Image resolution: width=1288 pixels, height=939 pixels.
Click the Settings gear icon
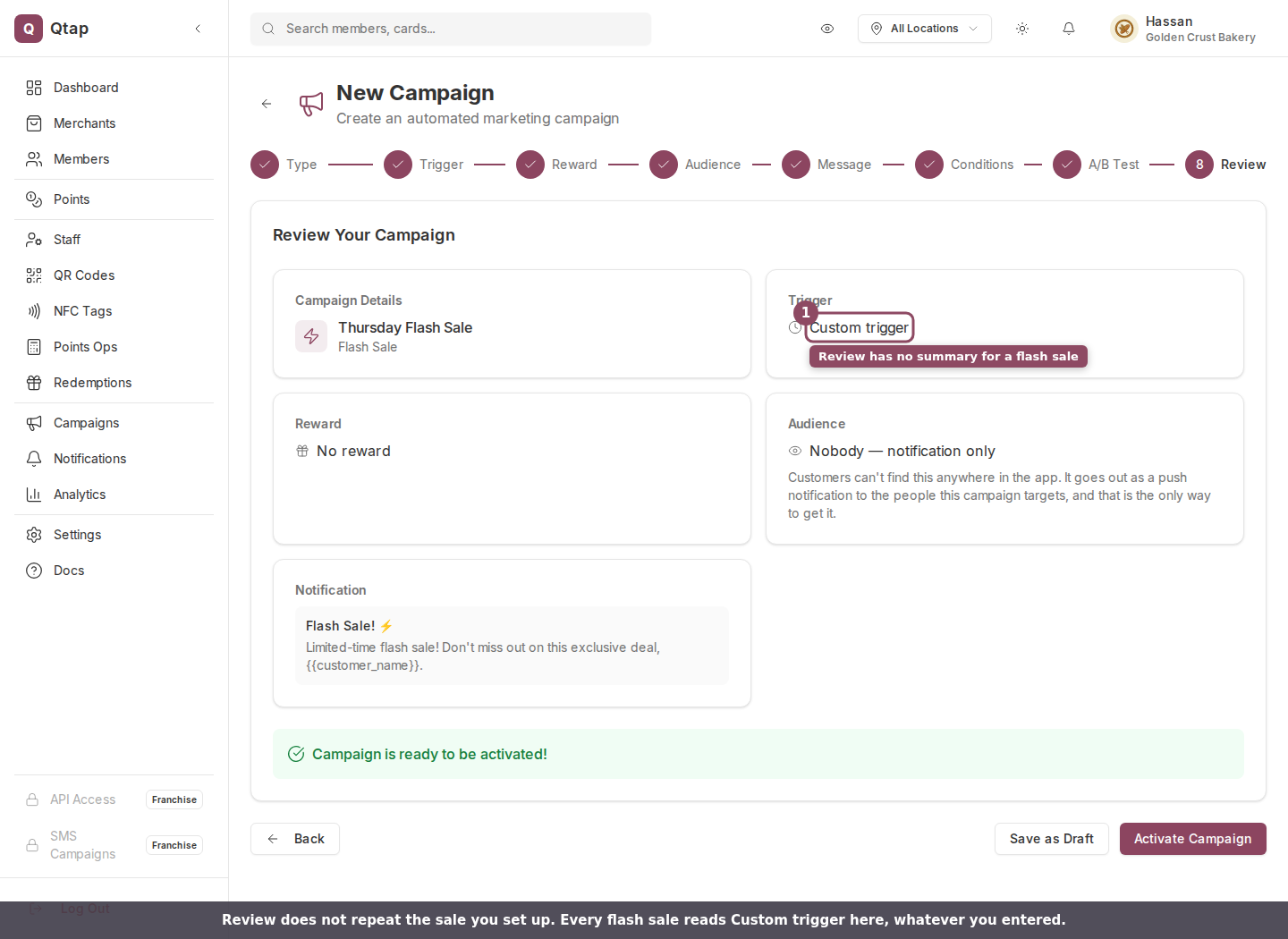click(34, 535)
